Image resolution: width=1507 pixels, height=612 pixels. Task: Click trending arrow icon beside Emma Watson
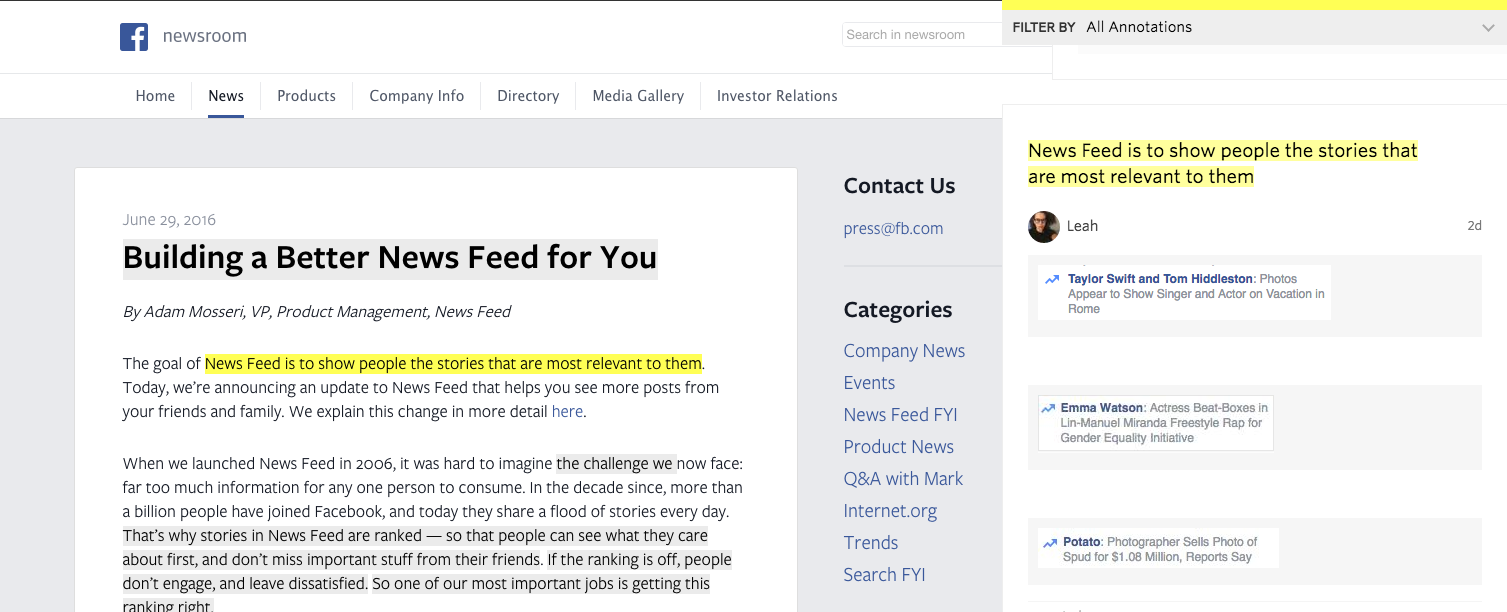pyautogui.click(x=1048, y=409)
